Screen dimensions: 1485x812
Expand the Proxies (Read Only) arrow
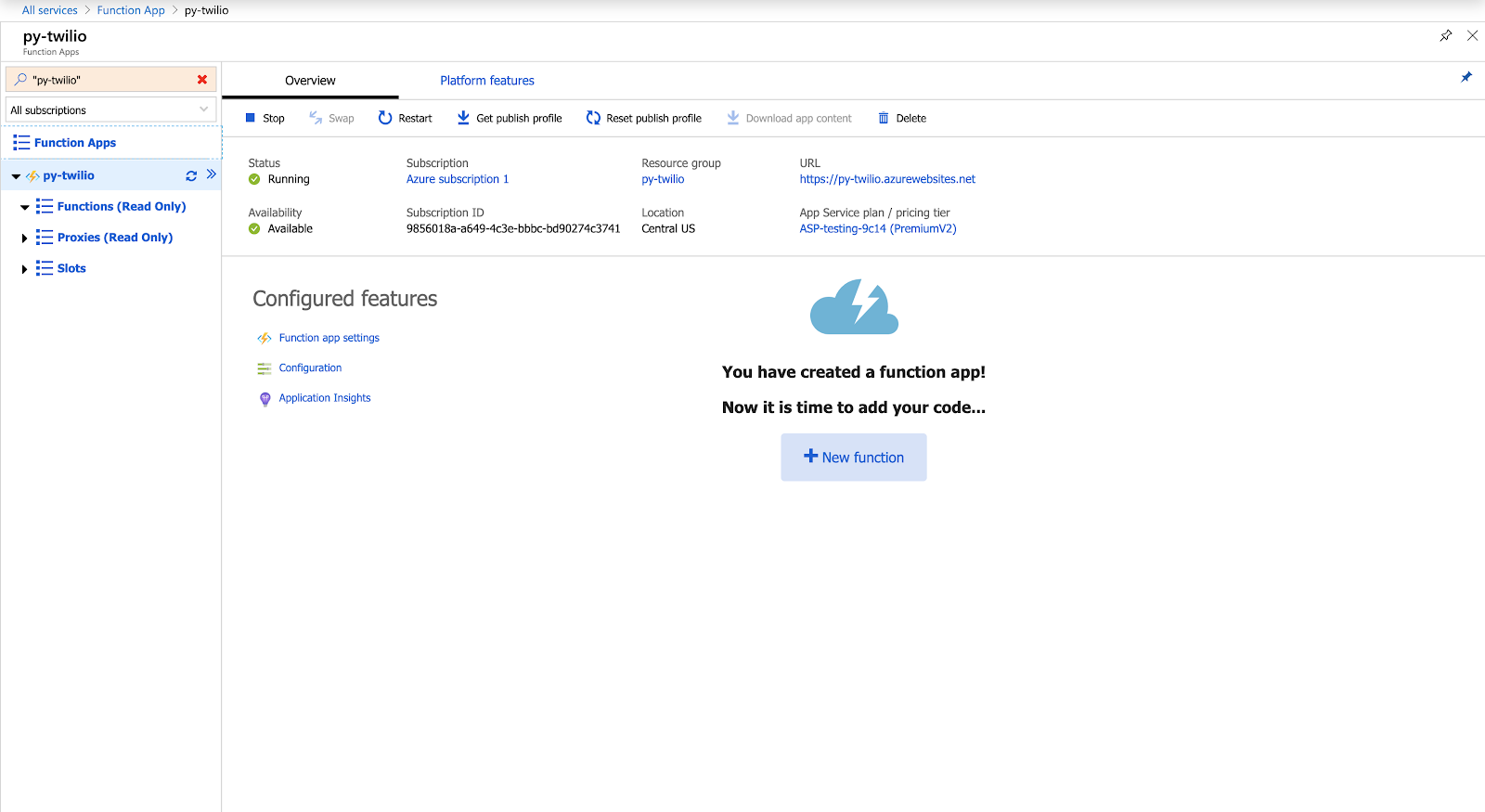click(24, 238)
